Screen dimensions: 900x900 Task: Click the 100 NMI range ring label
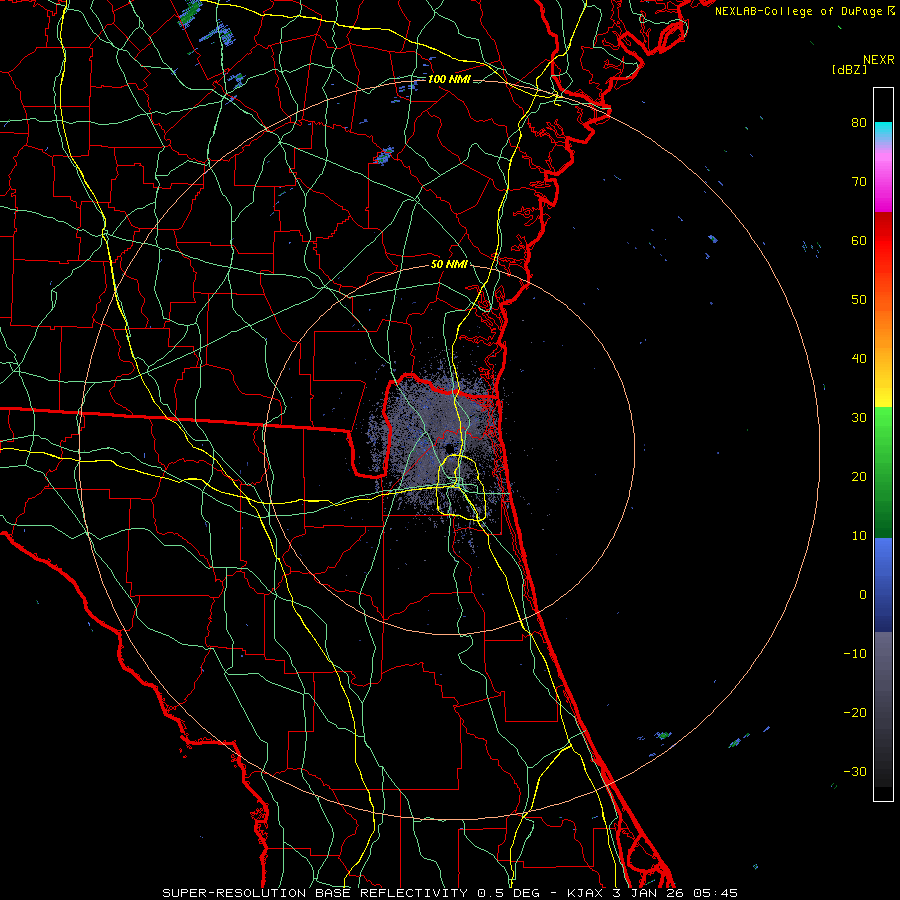(449, 79)
